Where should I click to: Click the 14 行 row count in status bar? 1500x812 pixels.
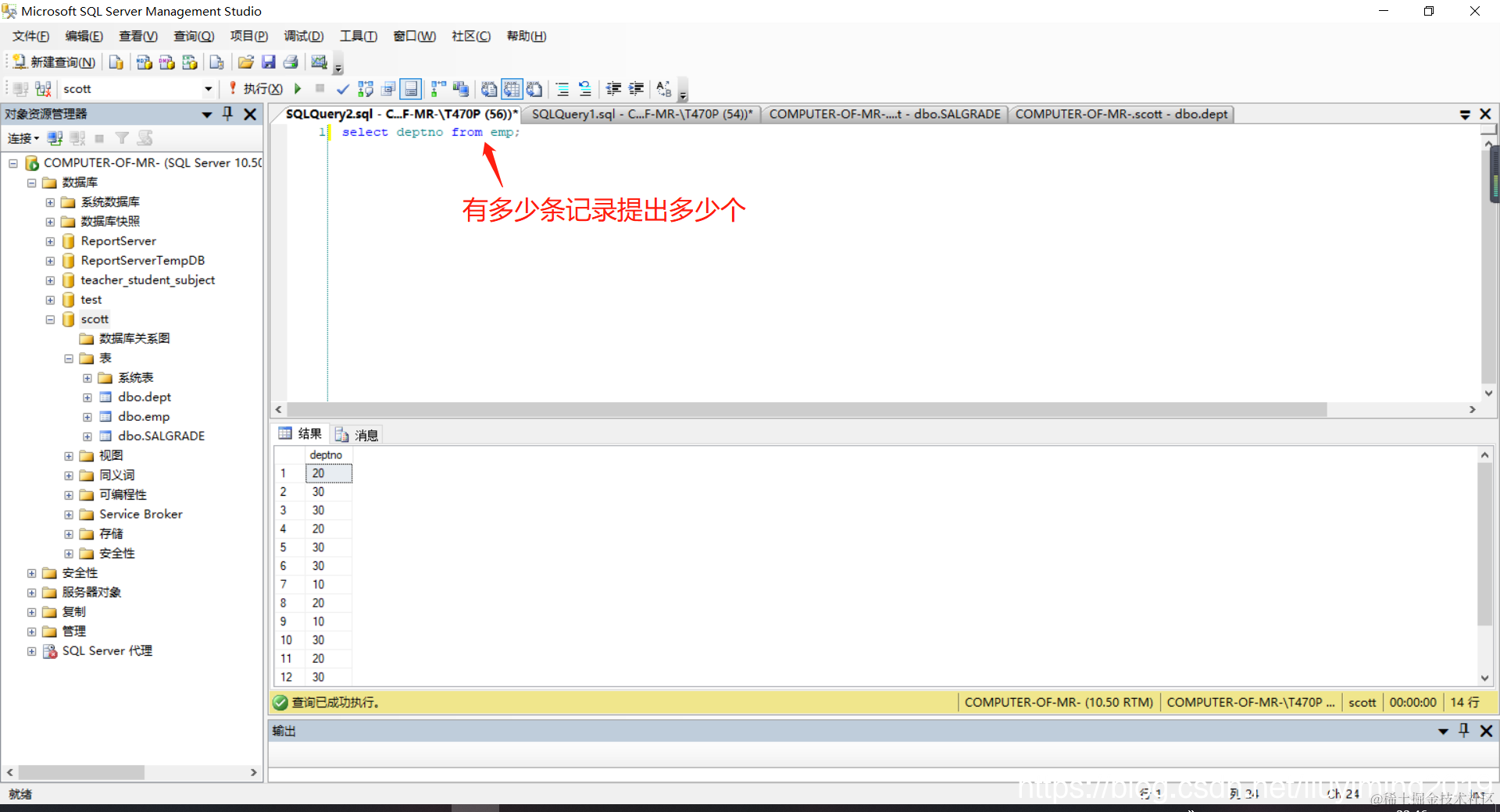(1465, 703)
